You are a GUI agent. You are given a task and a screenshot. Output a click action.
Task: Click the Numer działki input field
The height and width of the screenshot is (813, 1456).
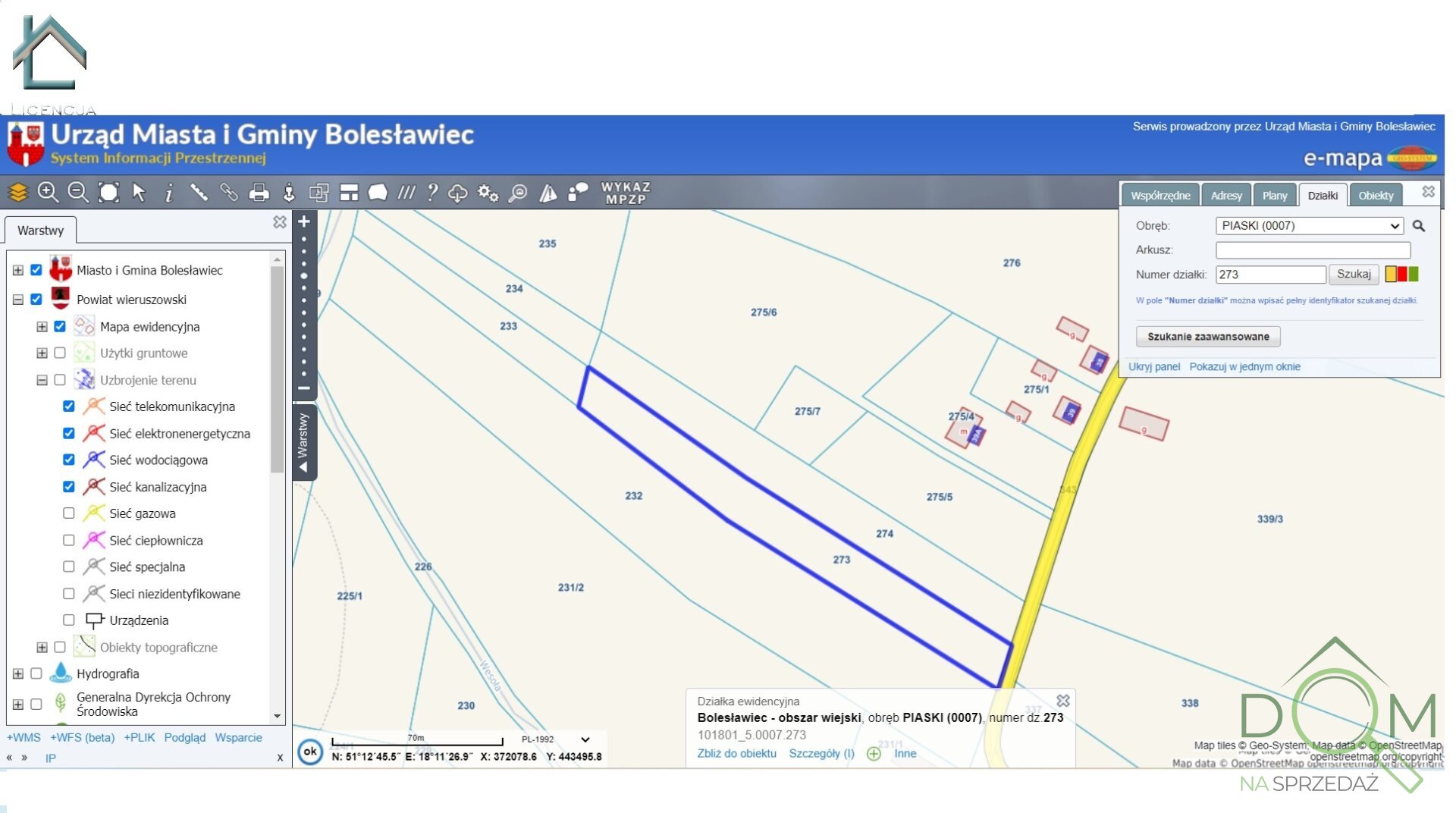(1270, 275)
